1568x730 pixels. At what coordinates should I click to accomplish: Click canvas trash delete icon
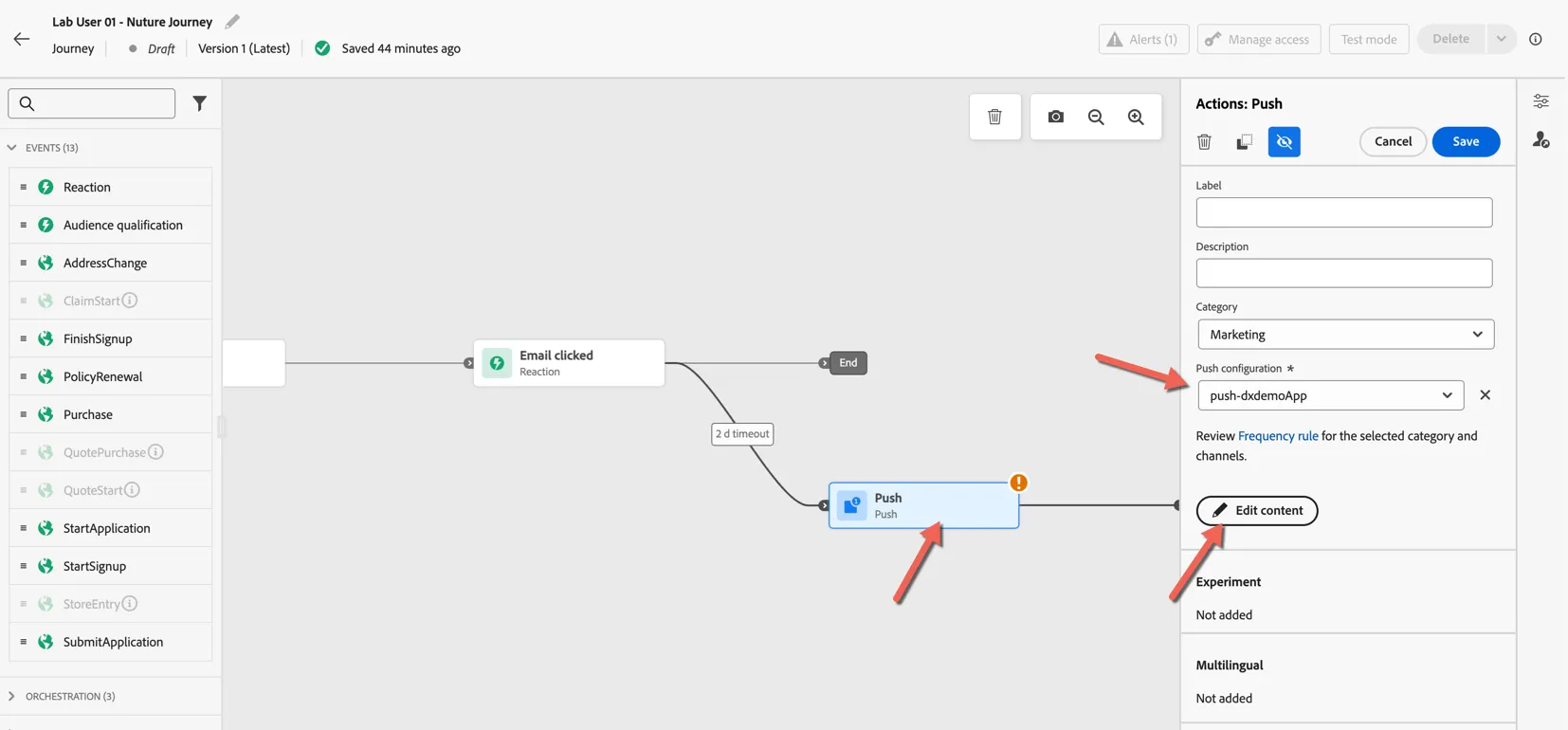[994, 117]
